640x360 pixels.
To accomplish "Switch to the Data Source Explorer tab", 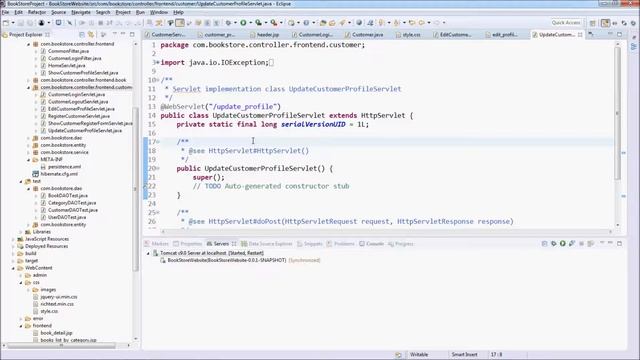I will (267, 244).
